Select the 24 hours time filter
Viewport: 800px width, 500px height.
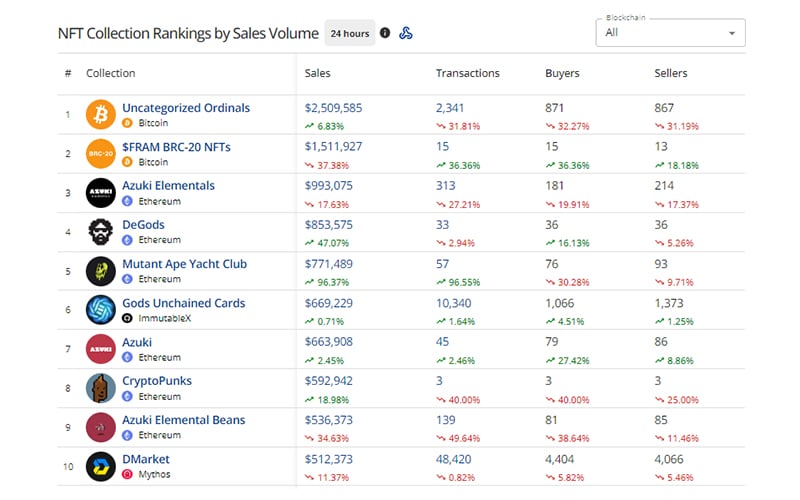coord(350,33)
